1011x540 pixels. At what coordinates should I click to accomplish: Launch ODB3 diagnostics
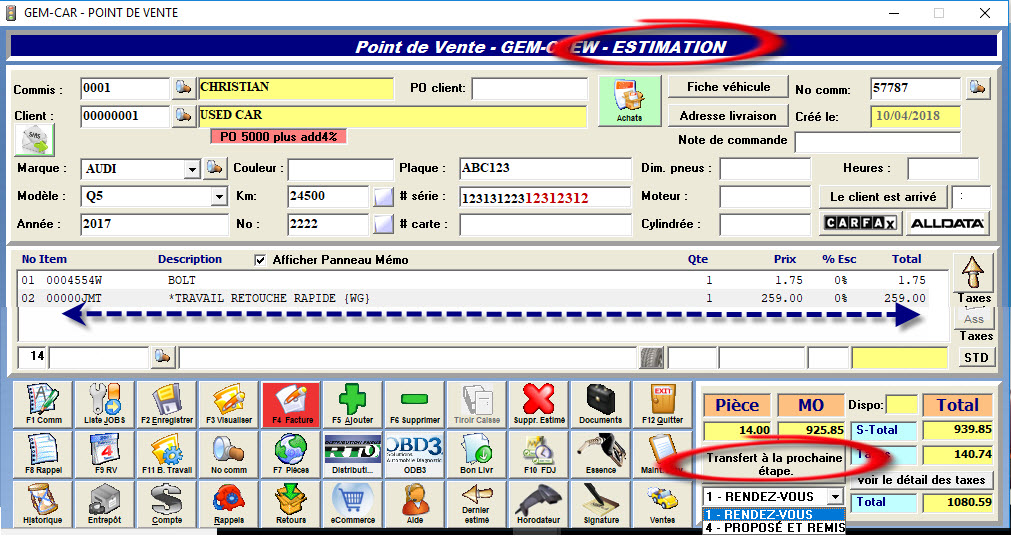click(414, 454)
